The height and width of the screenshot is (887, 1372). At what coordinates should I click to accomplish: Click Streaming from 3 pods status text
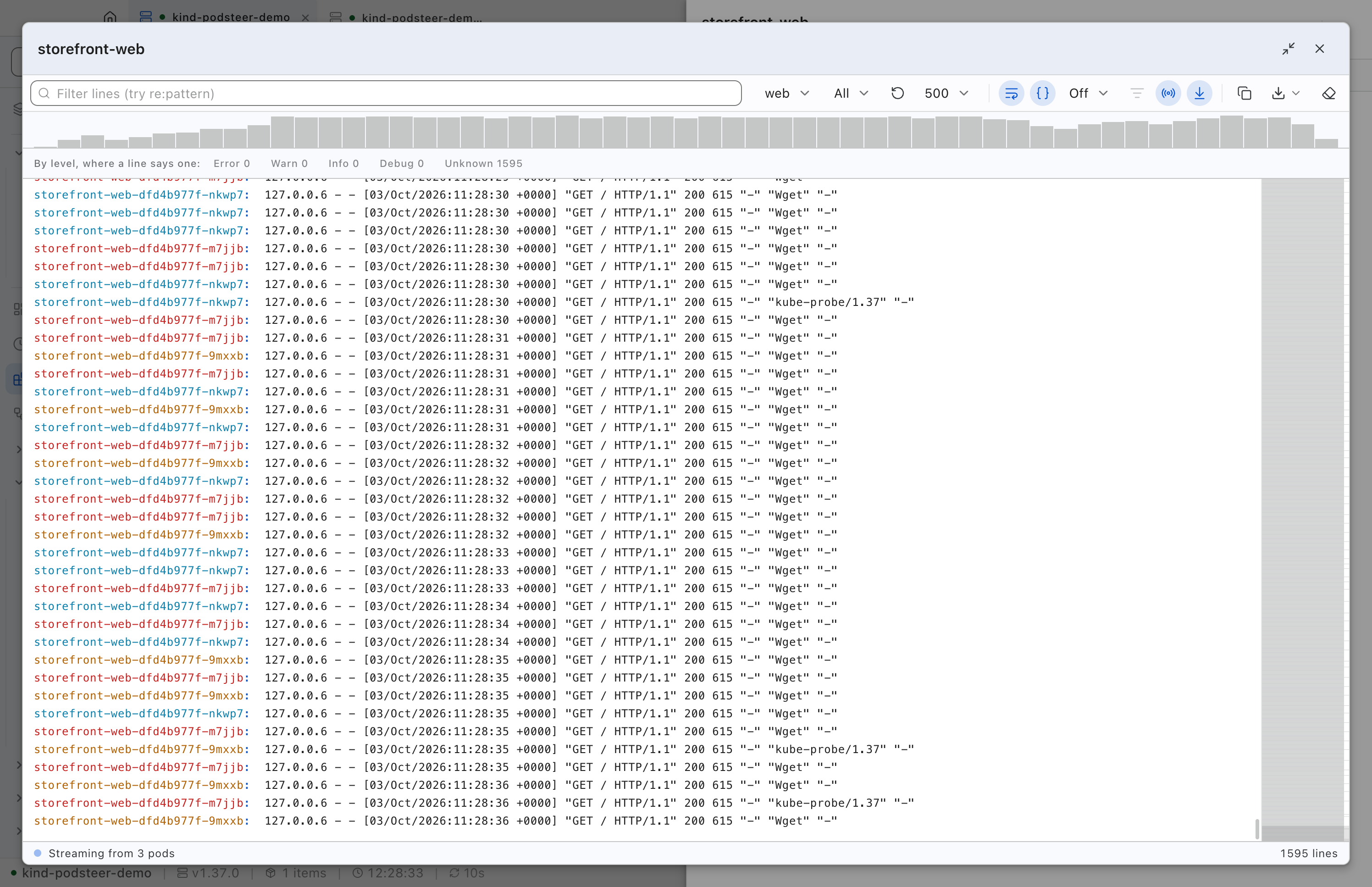tap(112, 853)
